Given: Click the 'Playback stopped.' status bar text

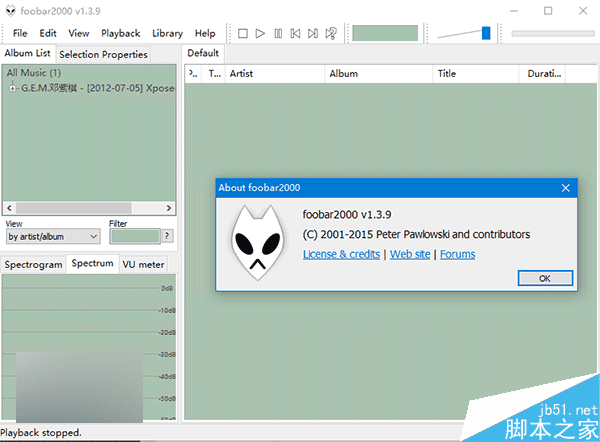Looking at the screenshot, I should click(41, 433).
